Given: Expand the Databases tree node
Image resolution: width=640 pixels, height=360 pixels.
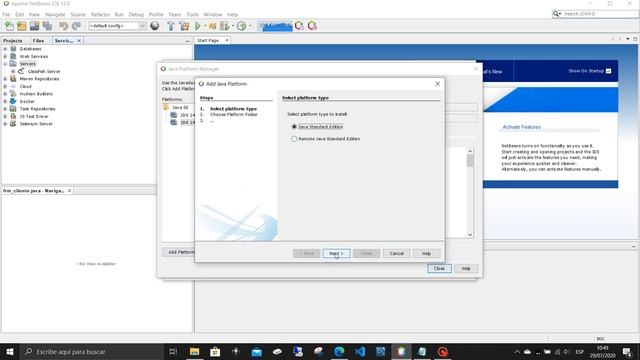Looking at the screenshot, I should [5, 49].
